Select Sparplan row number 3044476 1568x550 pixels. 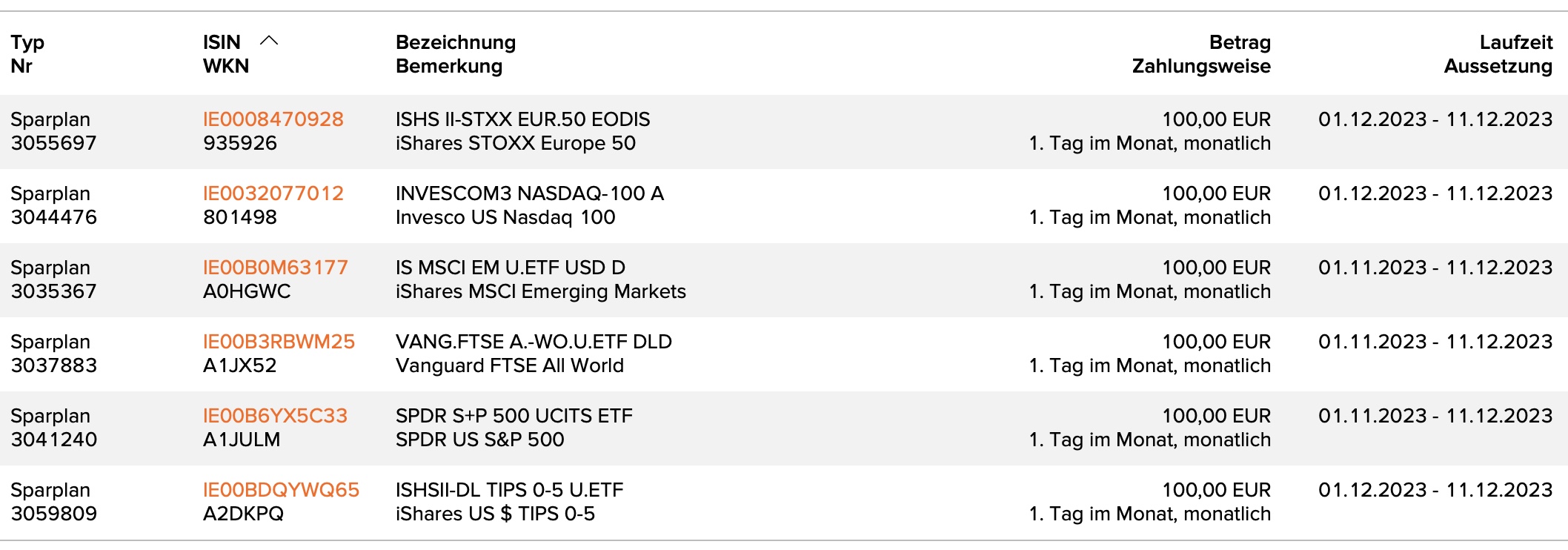point(53,217)
